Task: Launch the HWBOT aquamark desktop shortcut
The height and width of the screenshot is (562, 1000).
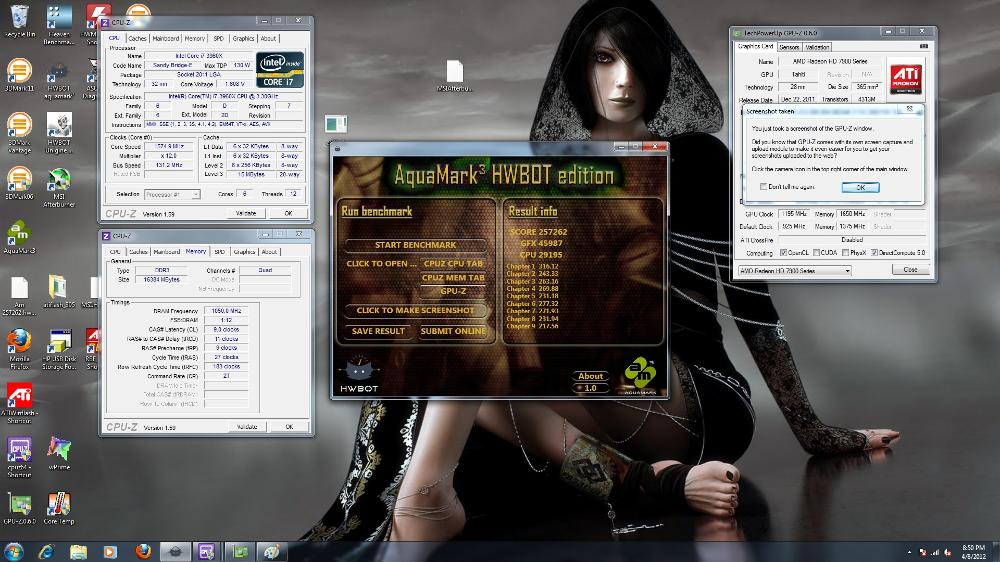Action: [x=59, y=79]
